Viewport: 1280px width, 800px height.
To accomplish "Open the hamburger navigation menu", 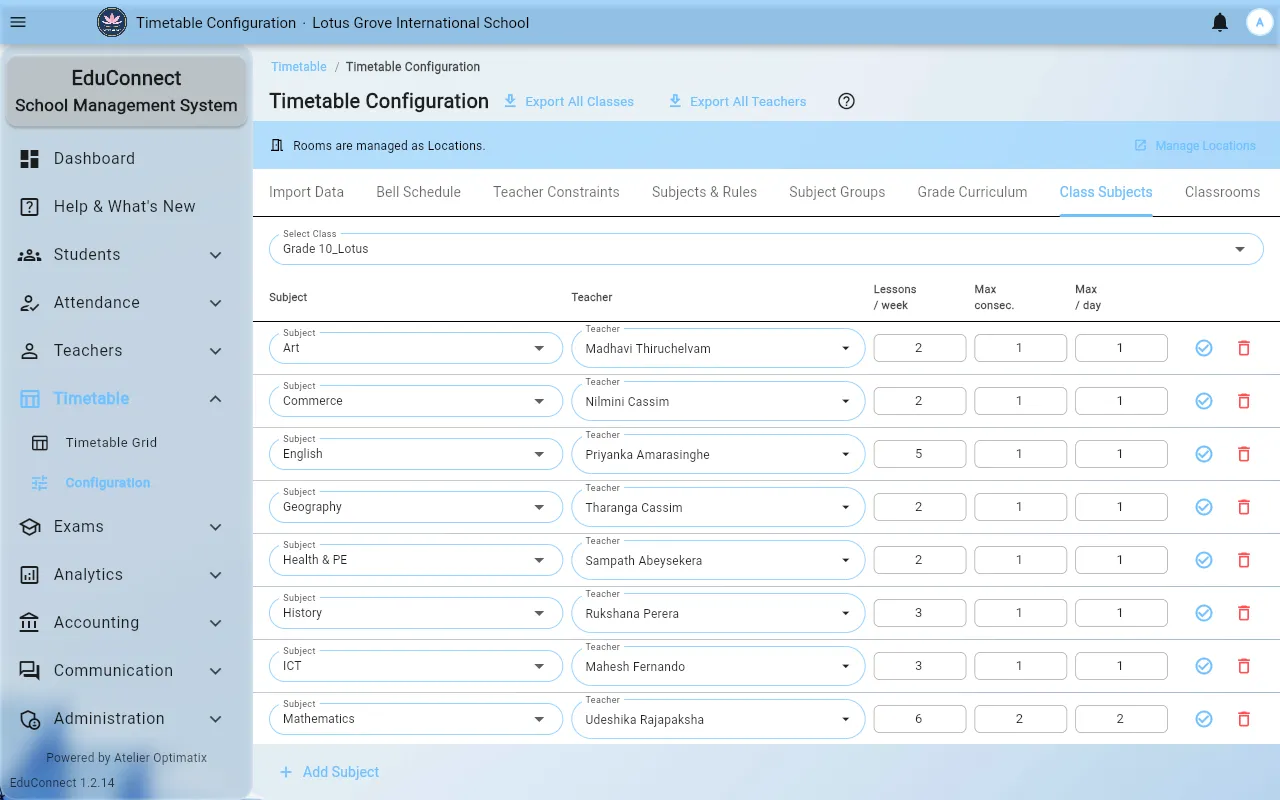I will click(18, 22).
